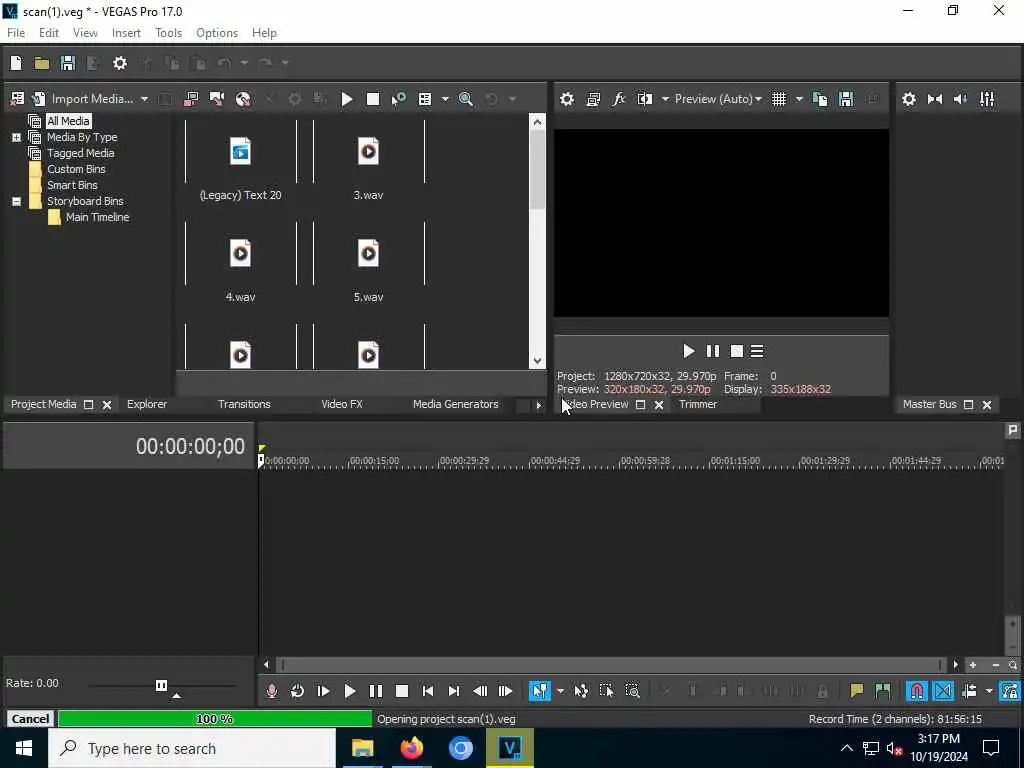
Task: Open the Preview (Auto) quality dropdown
Action: tap(718, 99)
